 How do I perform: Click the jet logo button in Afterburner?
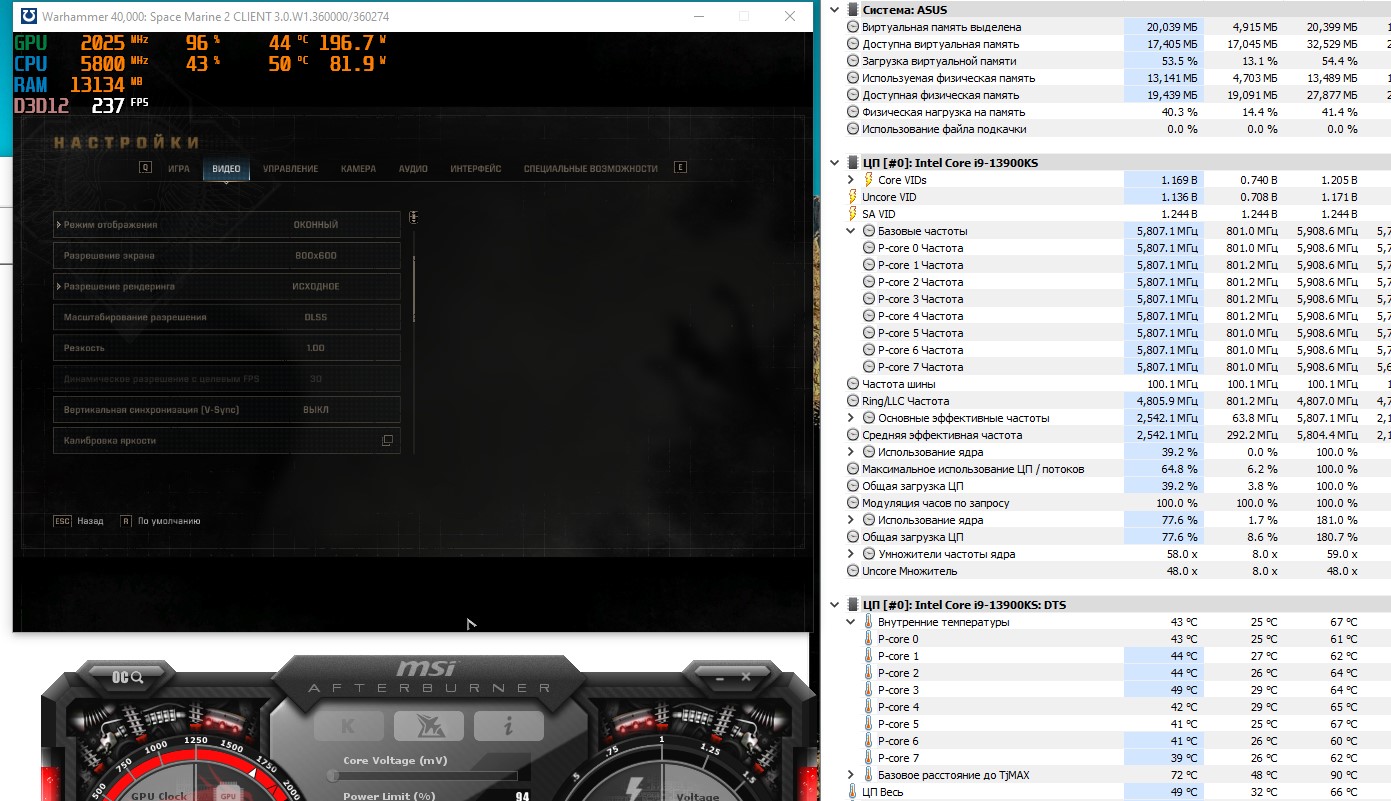428,726
